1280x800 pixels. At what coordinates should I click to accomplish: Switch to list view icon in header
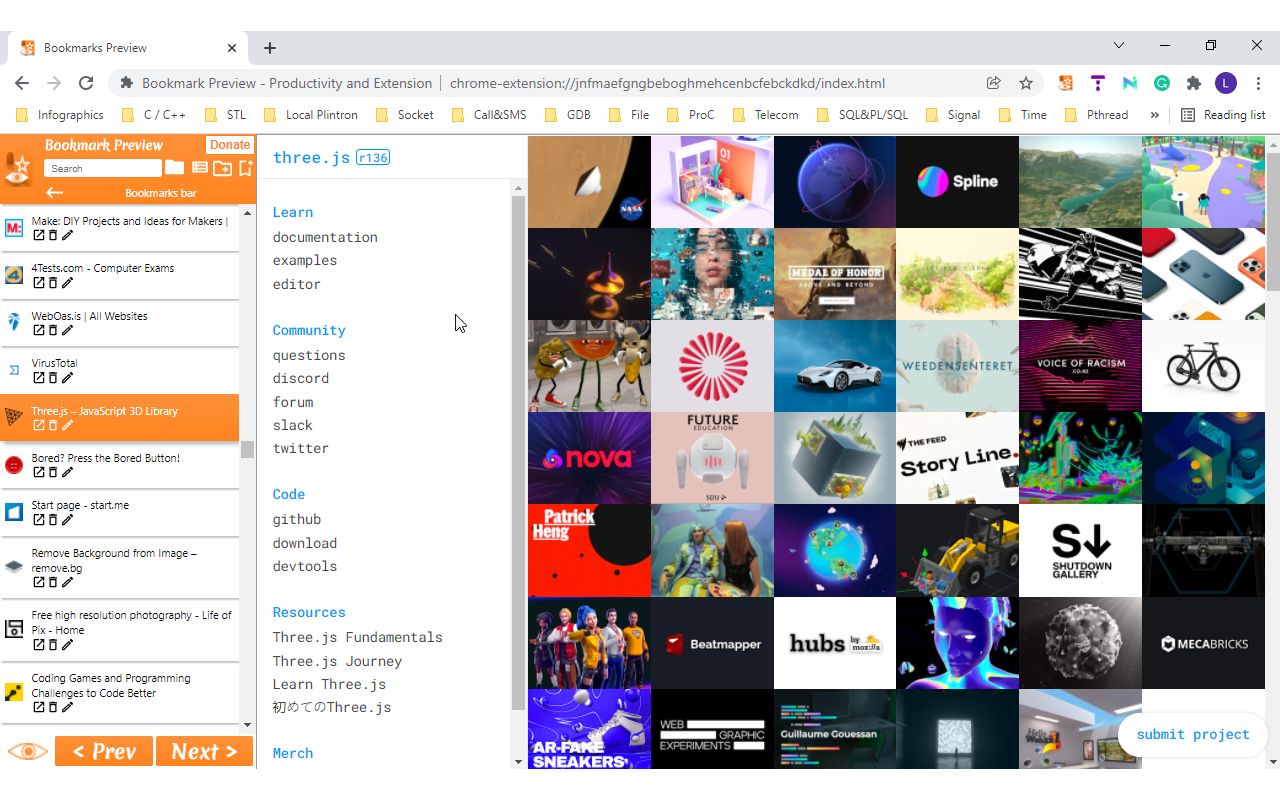click(x=200, y=168)
